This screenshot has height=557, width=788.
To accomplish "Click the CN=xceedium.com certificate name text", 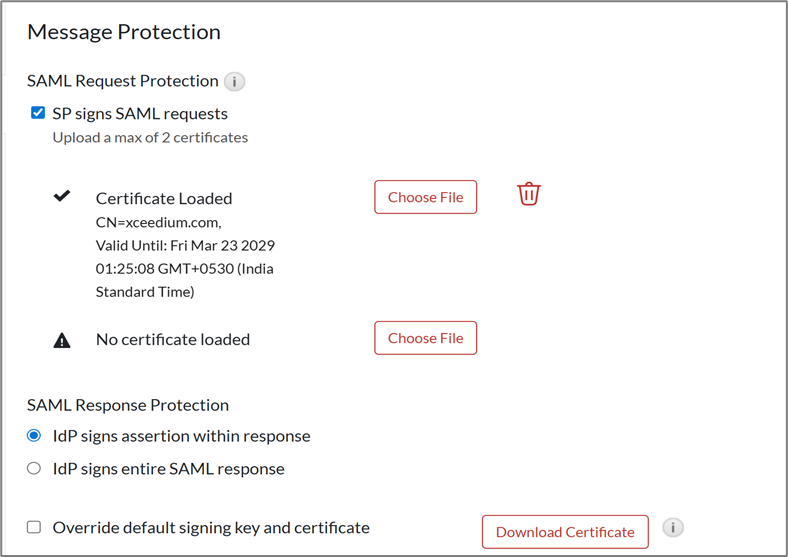I will 159,222.
